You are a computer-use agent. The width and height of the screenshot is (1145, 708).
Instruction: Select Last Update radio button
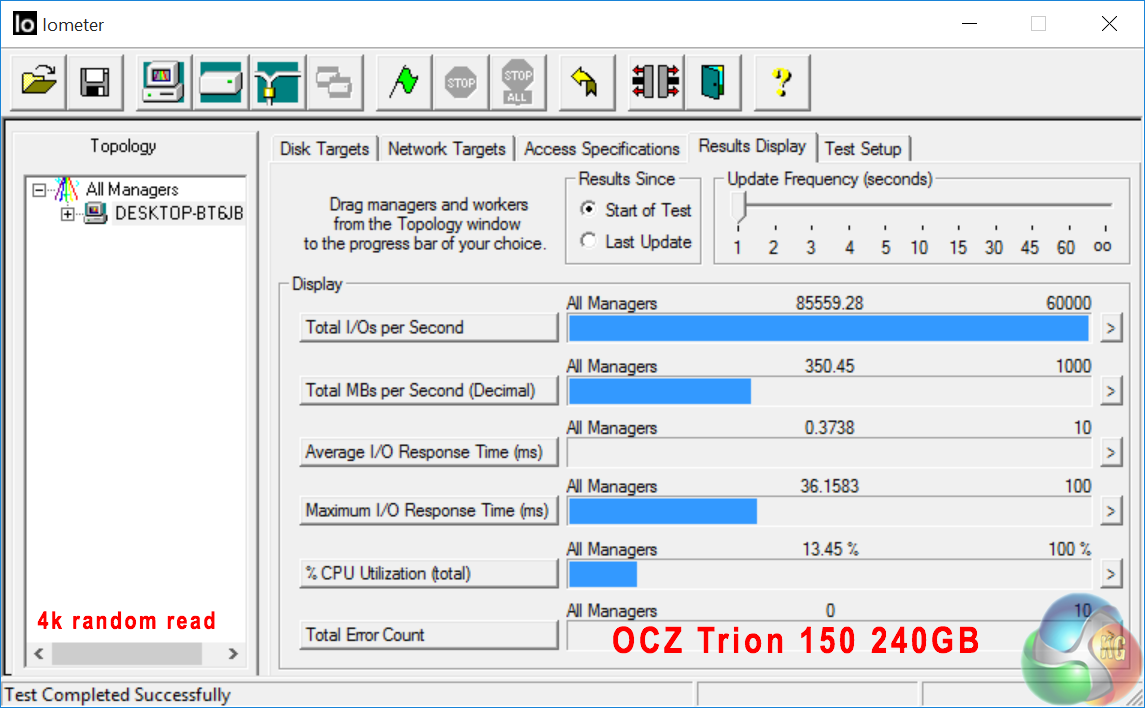click(x=589, y=241)
